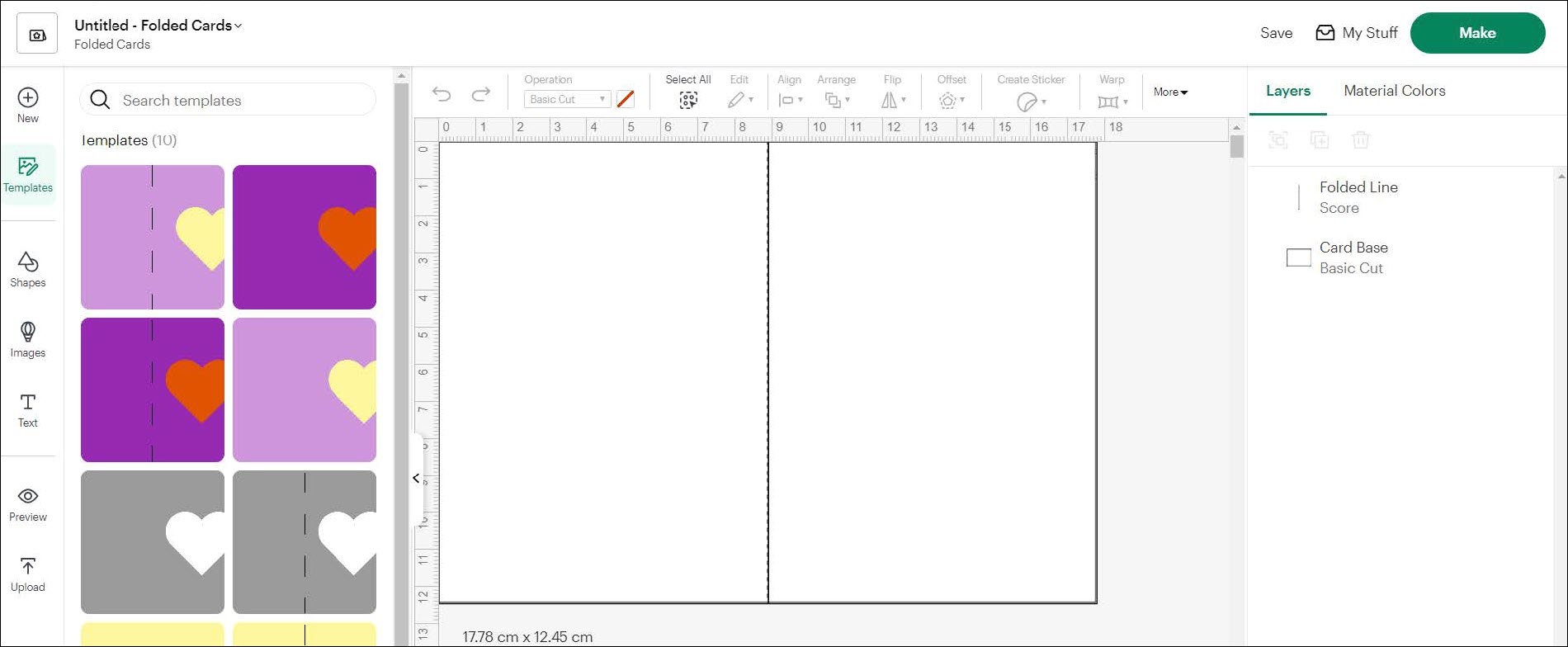Switch to the Layers tab

point(1288,91)
